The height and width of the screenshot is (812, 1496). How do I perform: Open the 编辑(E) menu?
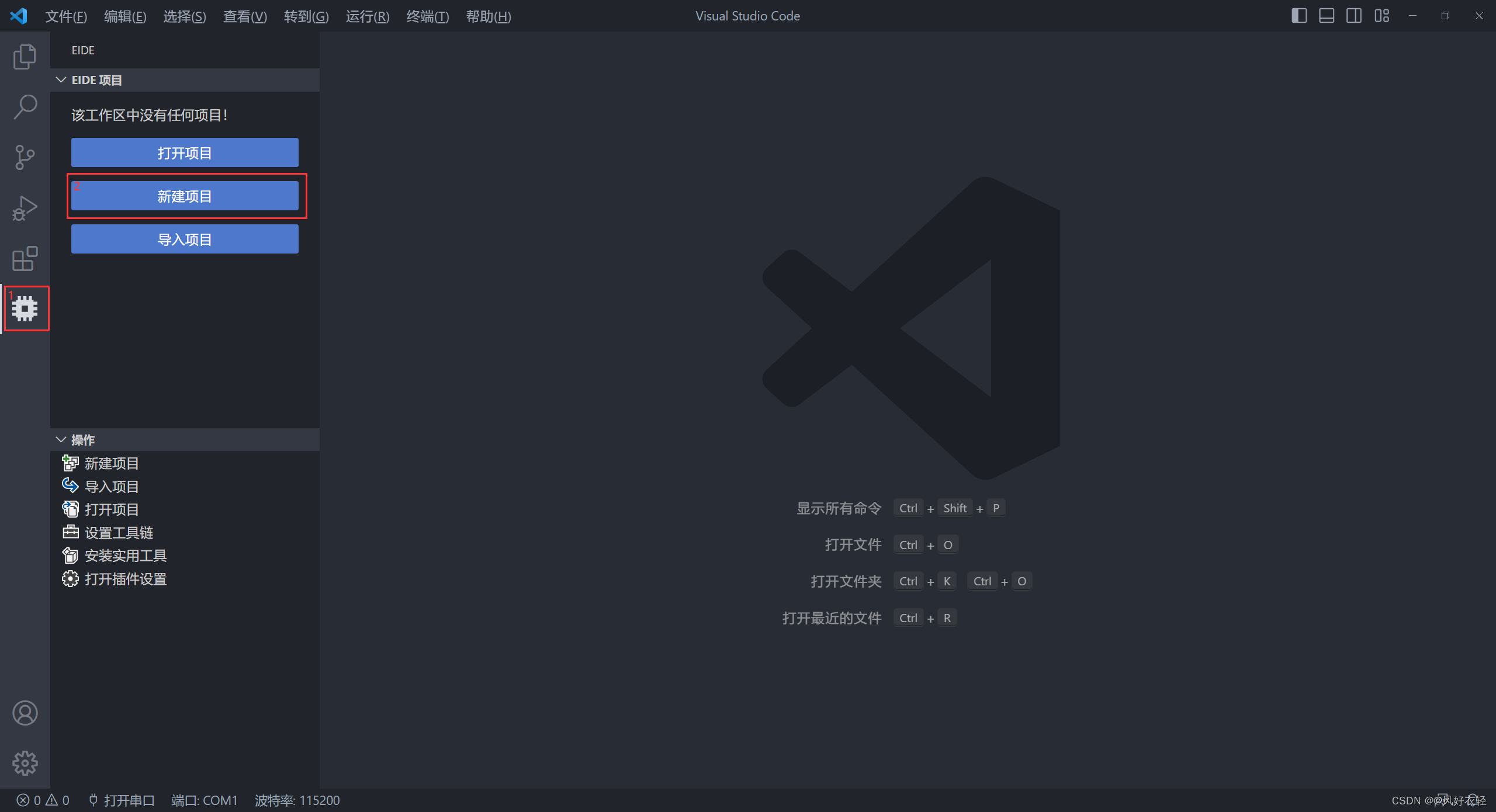click(125, 16)
